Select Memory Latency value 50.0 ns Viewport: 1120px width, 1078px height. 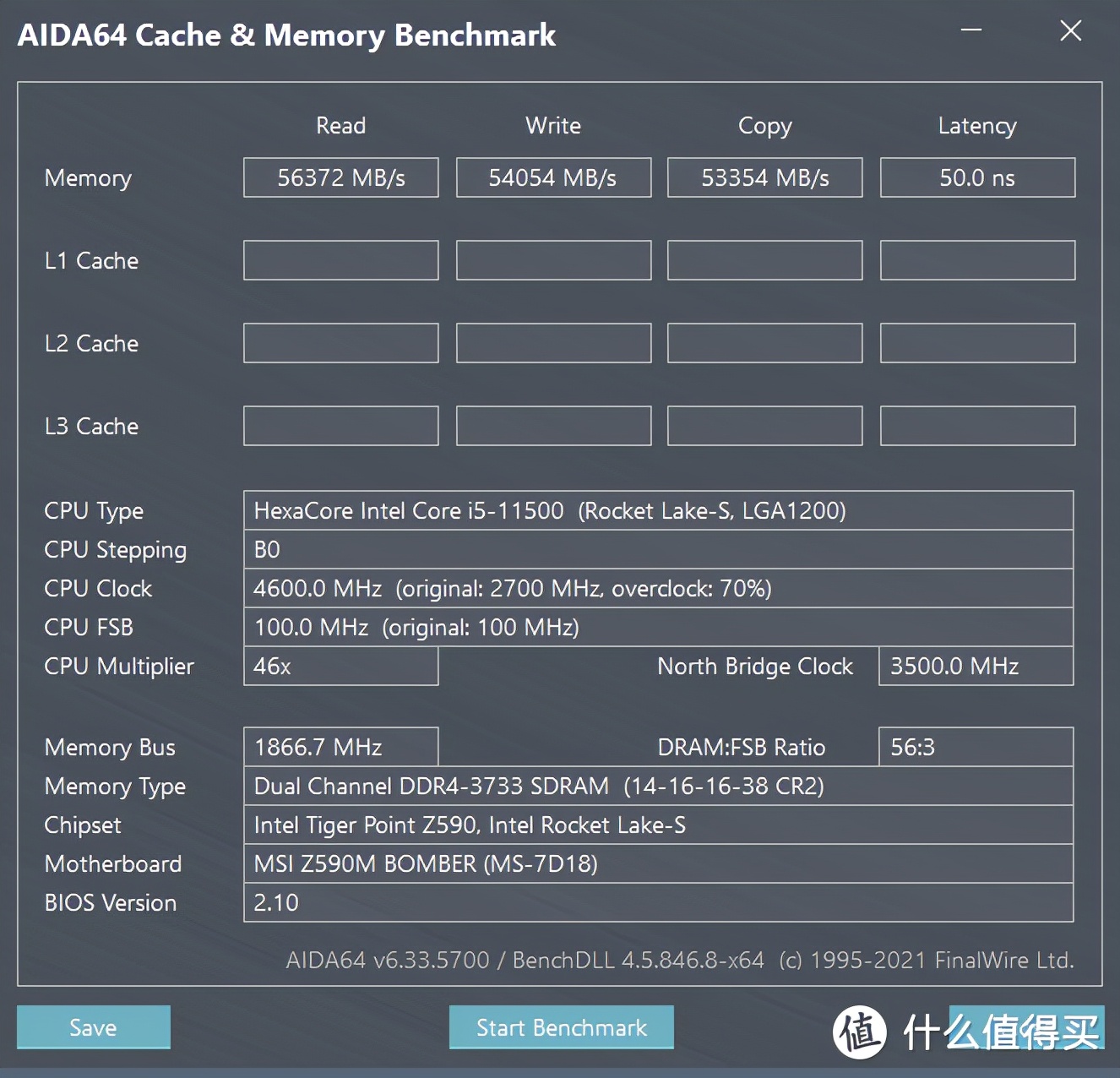(977, 177)
